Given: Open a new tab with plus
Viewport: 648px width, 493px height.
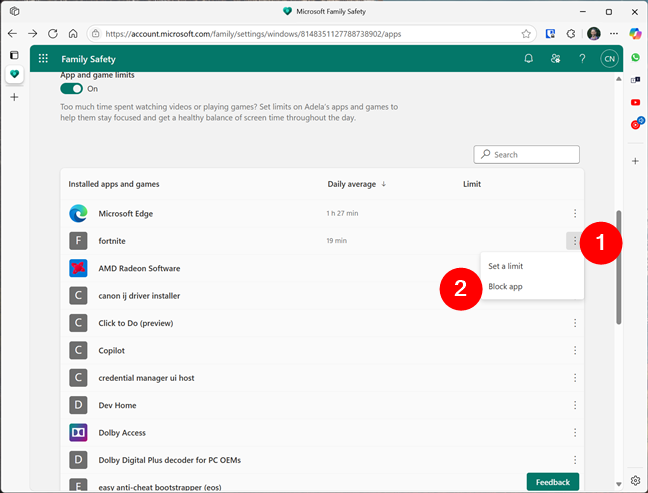Looking at the screenshot, I should 14,97.
